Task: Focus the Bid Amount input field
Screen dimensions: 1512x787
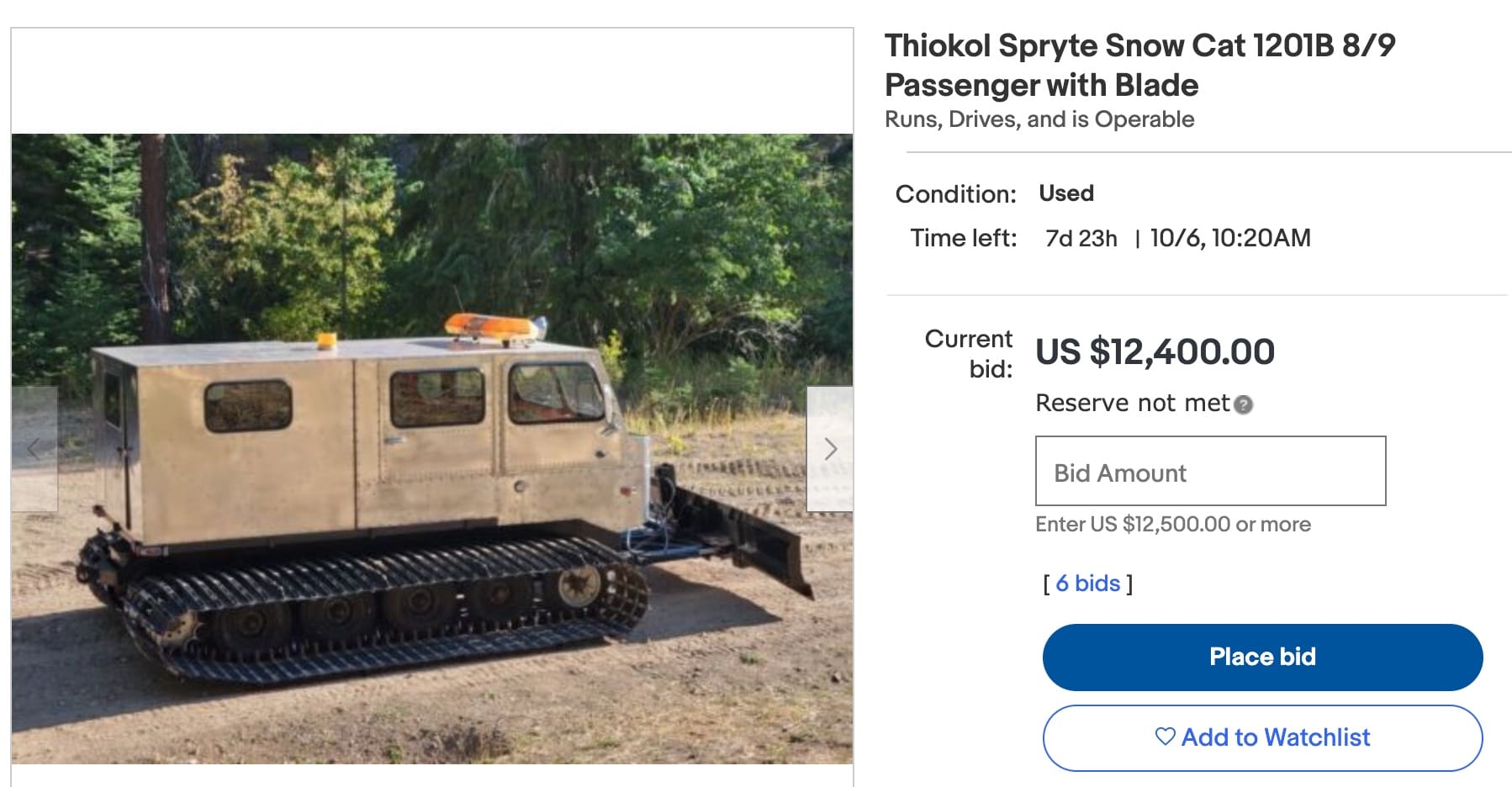Action: tap(1210, 471)
